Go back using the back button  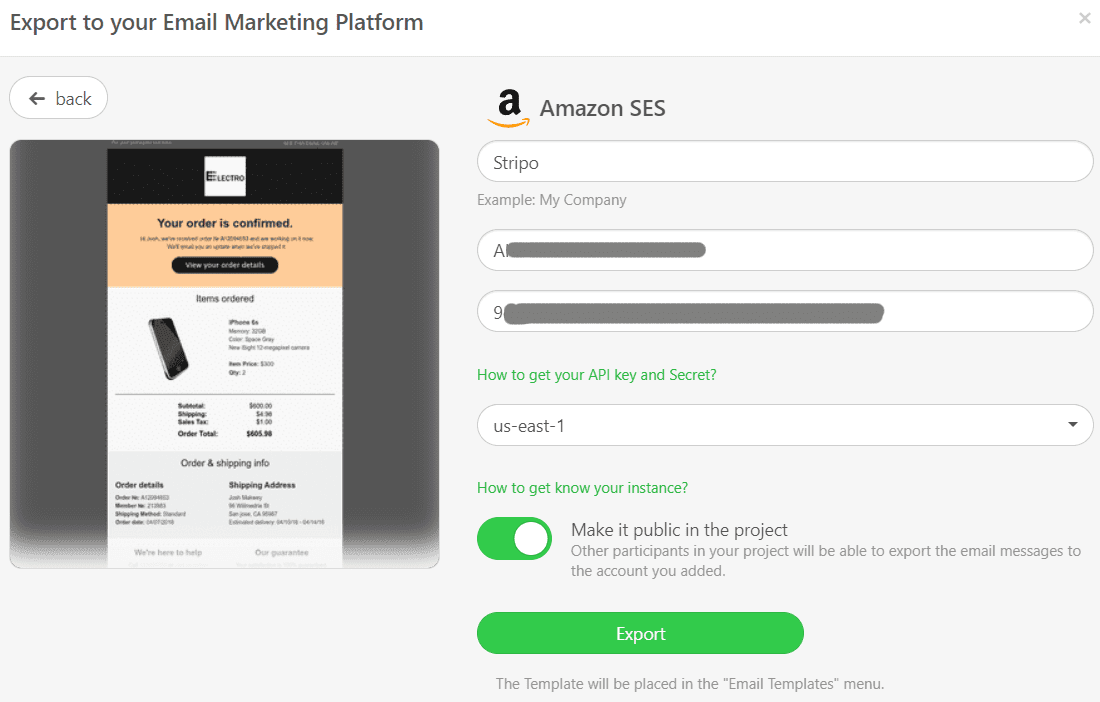click(x=58, y=98)
